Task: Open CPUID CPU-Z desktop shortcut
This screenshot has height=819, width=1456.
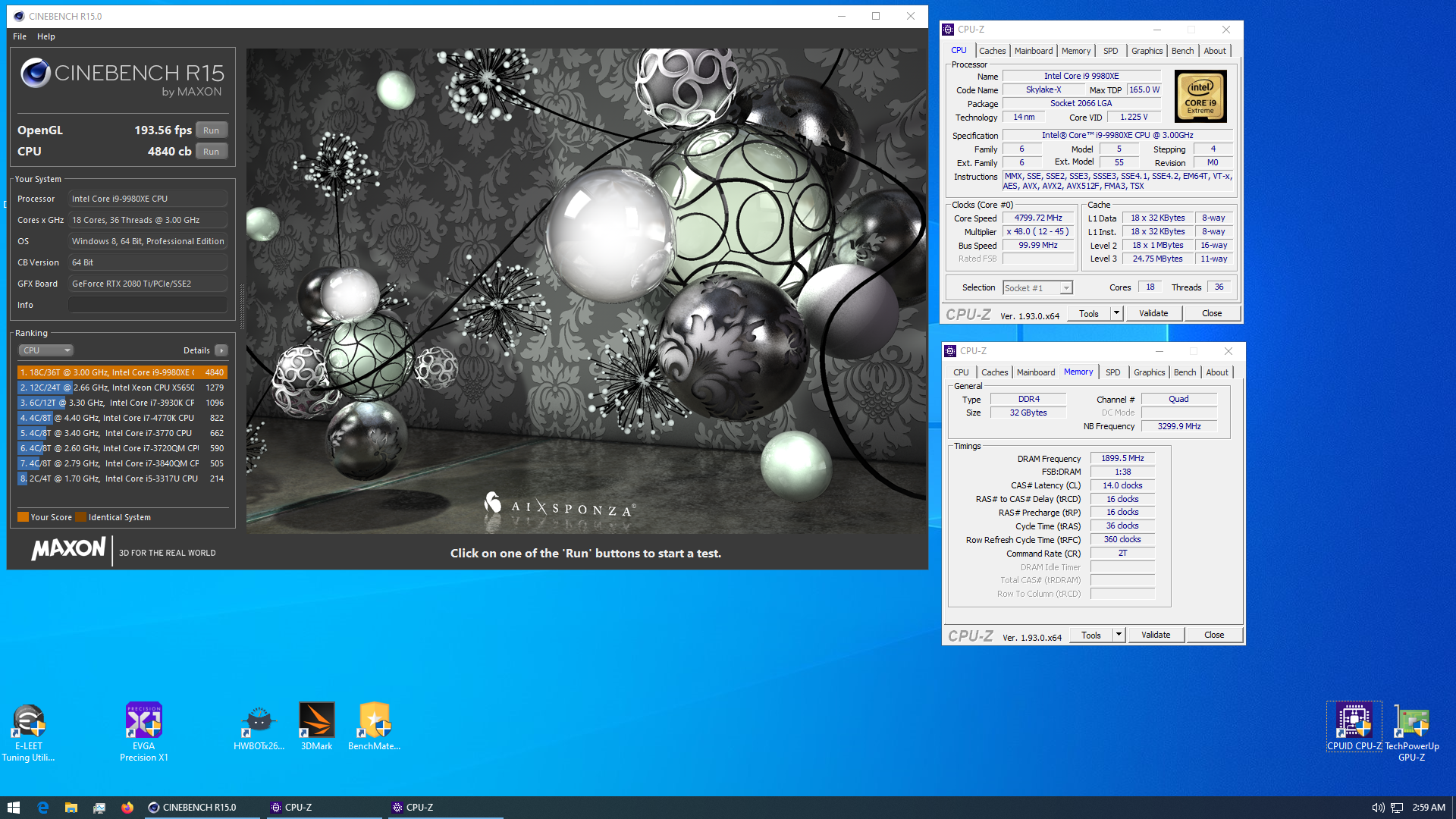Action: (x=1354, y=726)
